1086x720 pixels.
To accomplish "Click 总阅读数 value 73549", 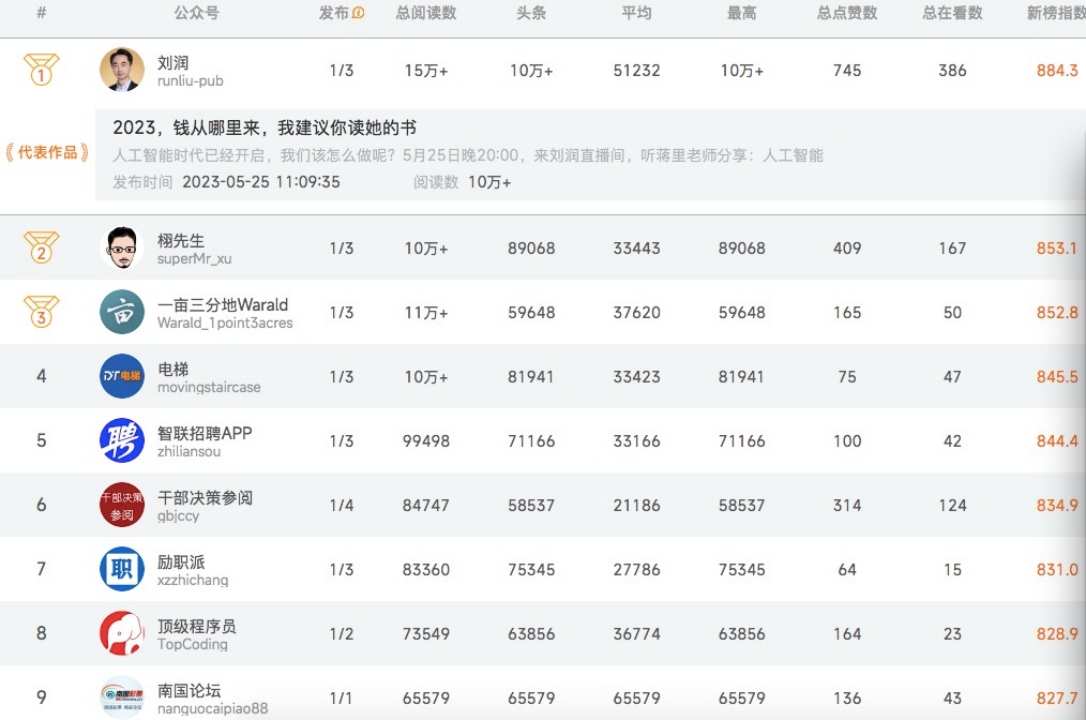I will tap(426, 633).
